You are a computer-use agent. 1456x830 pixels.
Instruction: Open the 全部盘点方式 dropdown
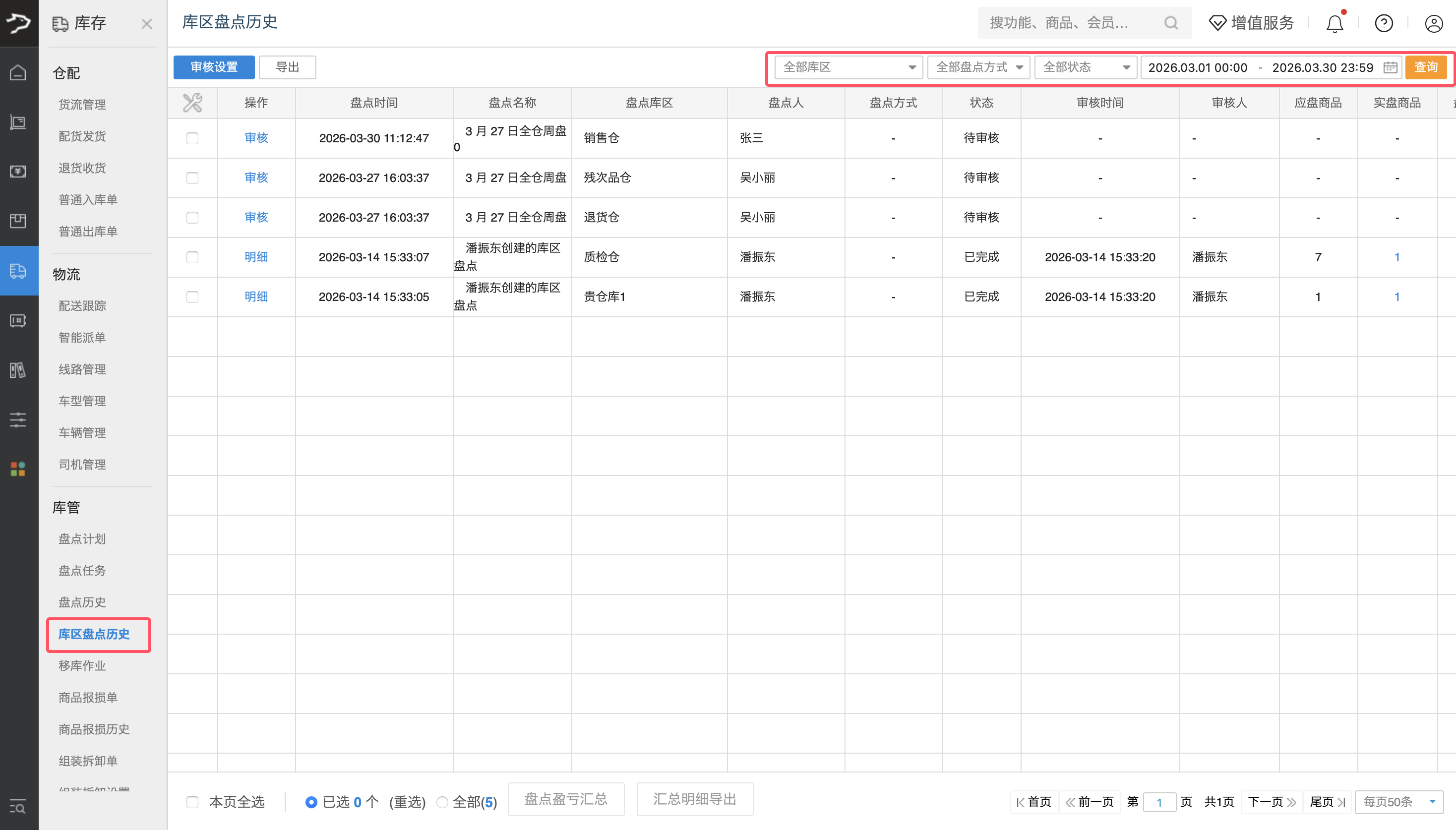[x=978, y=67]
